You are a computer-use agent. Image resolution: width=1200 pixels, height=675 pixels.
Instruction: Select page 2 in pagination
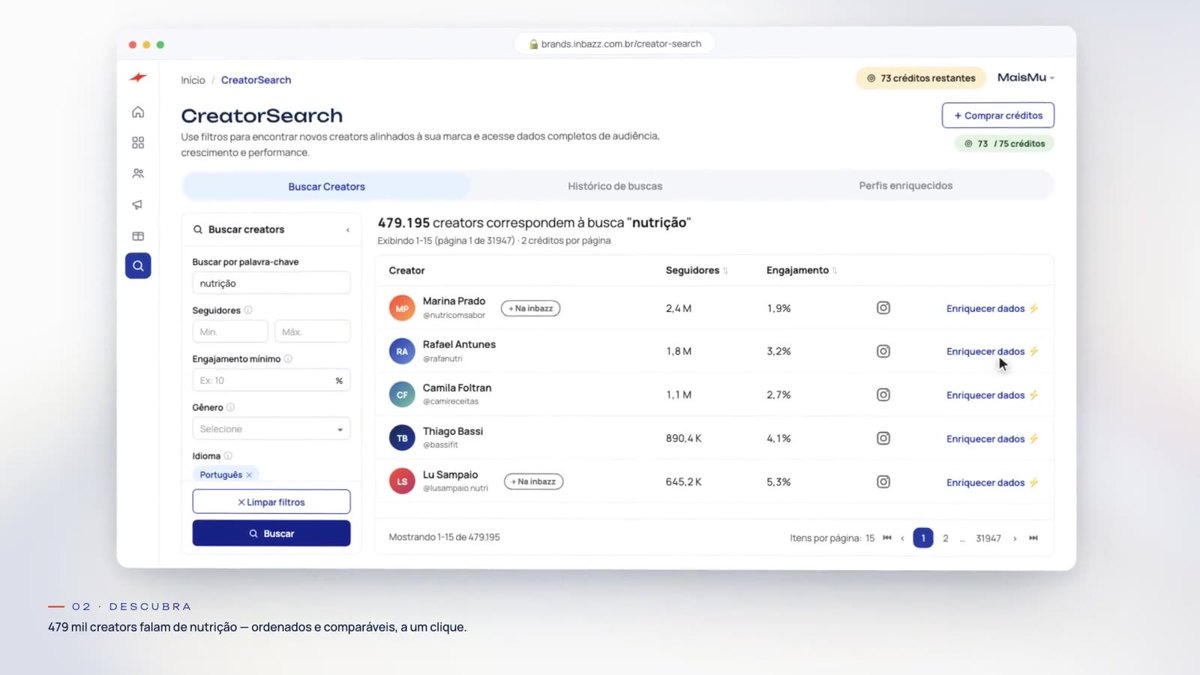[946, 538]
